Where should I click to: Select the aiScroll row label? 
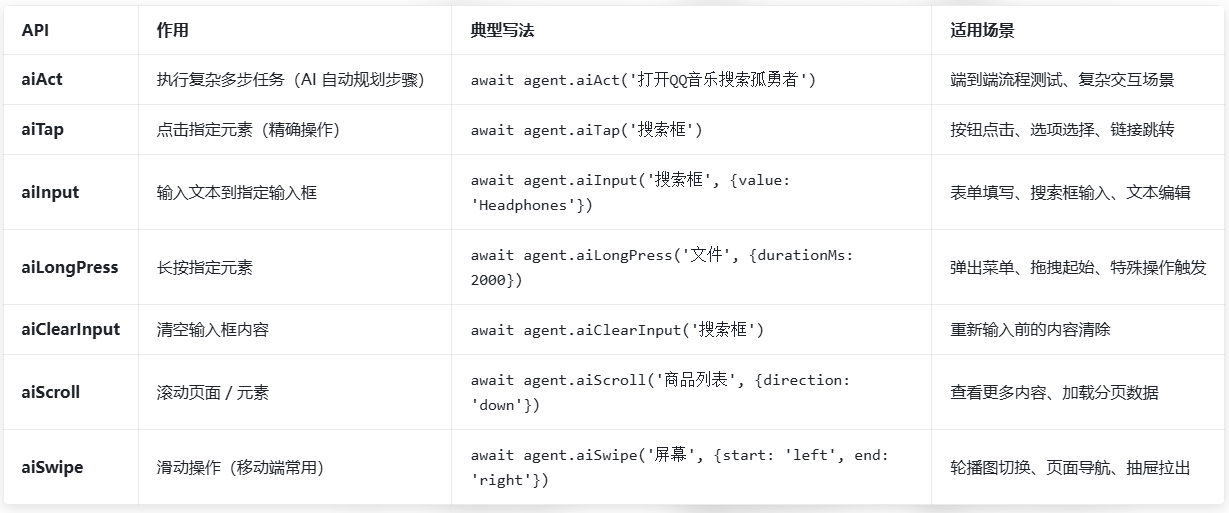(x=50, y=392)
